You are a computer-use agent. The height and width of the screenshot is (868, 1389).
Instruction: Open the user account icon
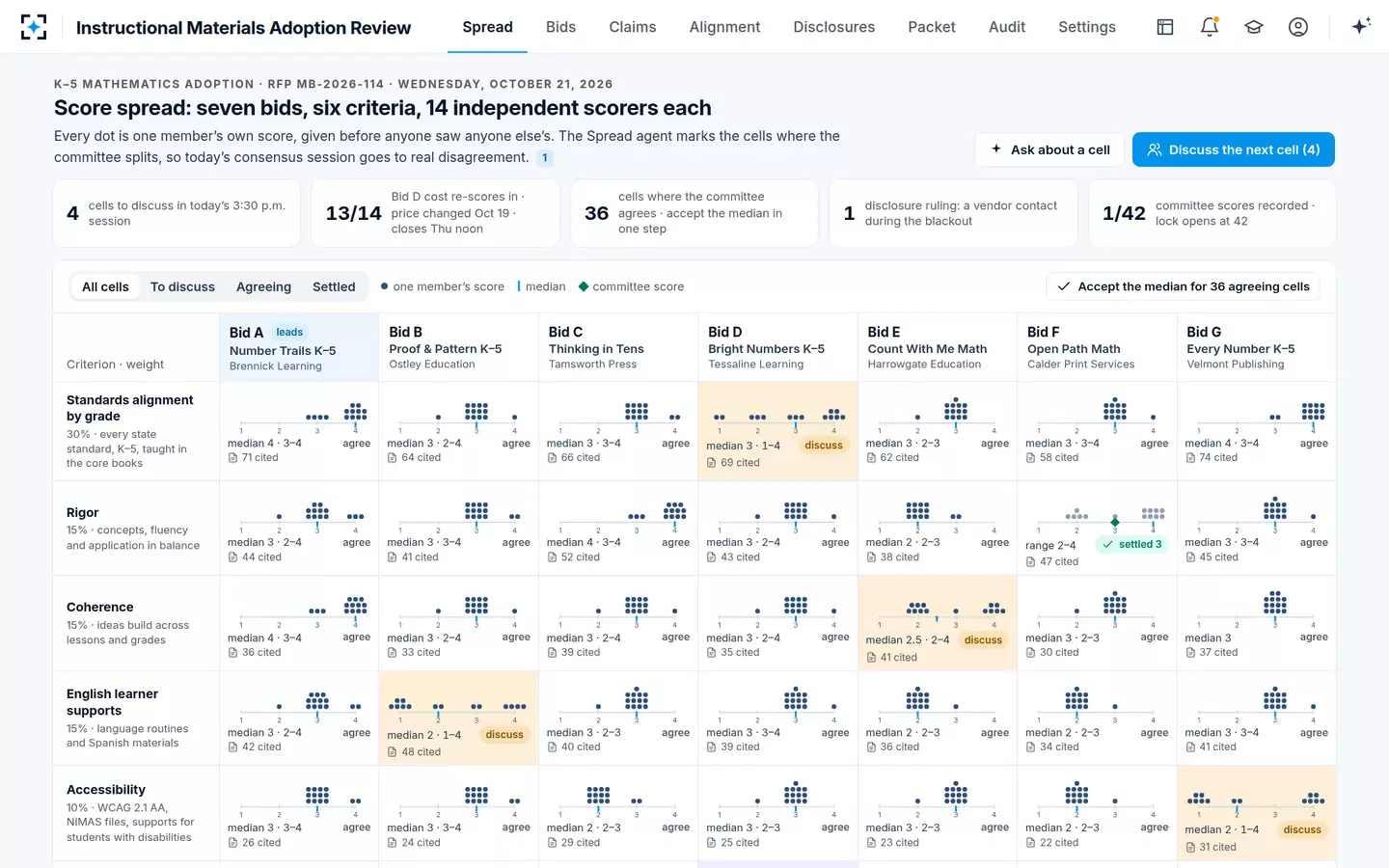(1298, 27)
